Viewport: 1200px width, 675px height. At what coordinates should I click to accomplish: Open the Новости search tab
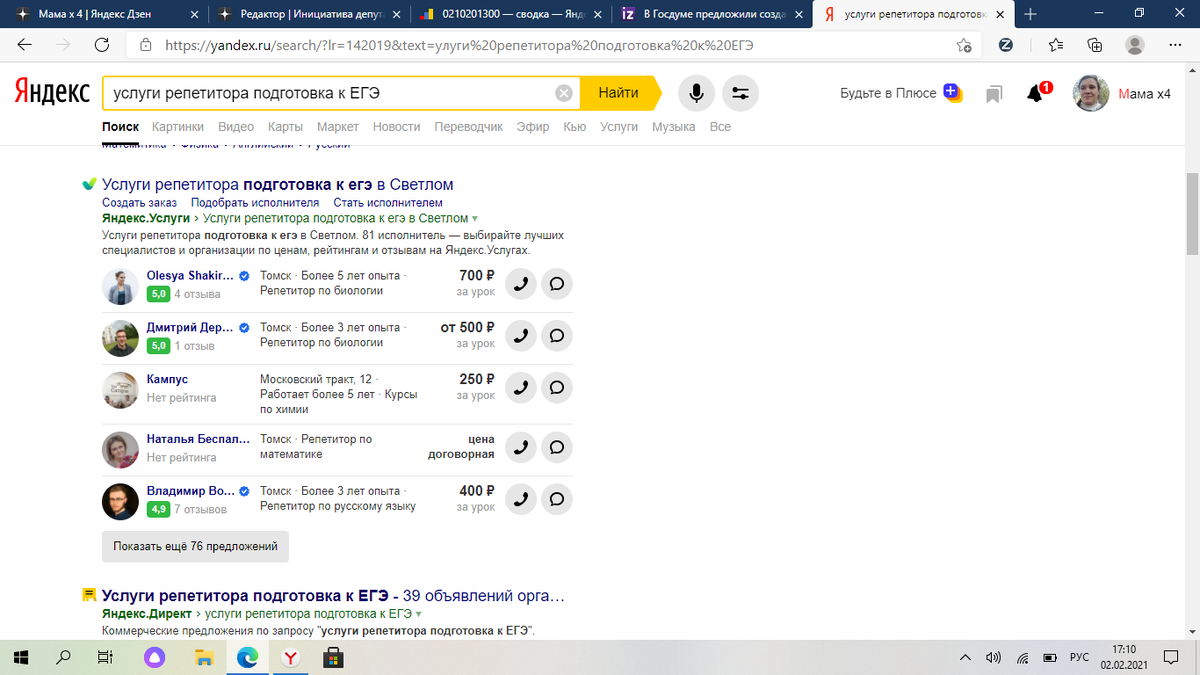(397, 127)
